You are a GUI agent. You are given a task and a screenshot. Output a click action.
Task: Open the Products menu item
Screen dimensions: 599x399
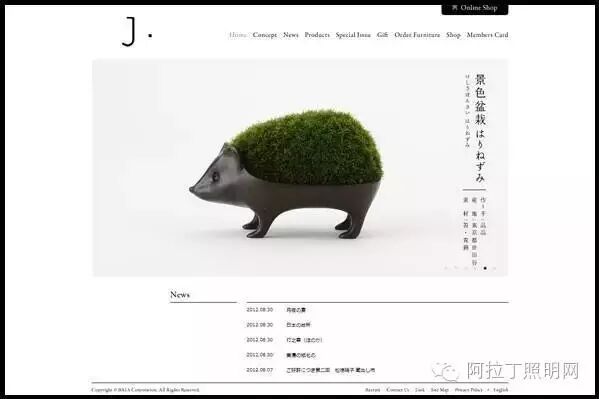(317, 35)
